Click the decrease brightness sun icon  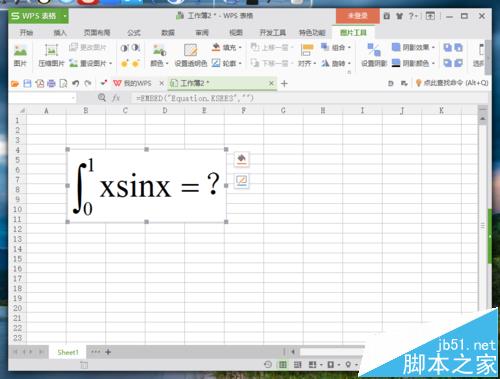[136, 63]
